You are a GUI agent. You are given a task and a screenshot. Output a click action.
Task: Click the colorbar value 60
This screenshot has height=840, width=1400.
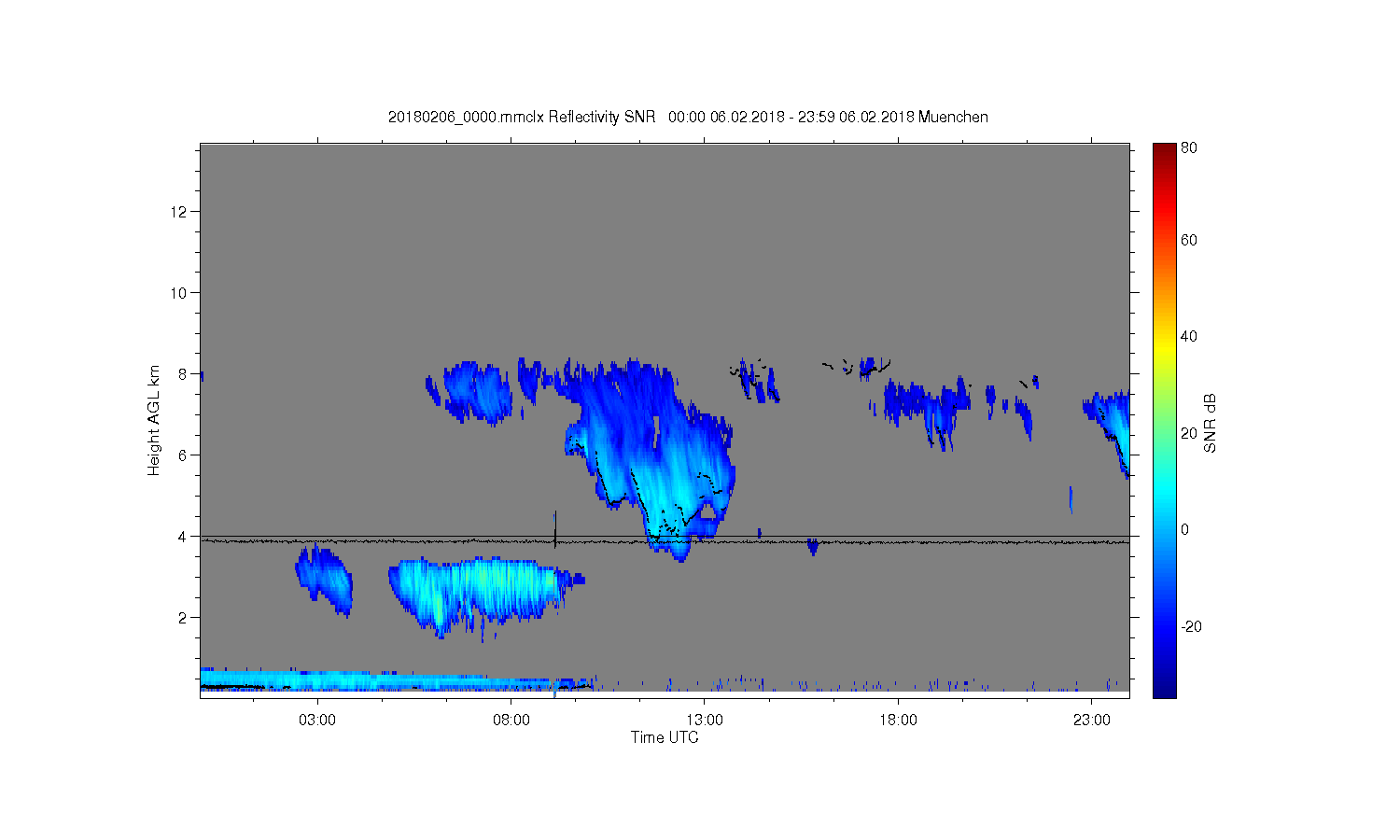[1189, 240]
